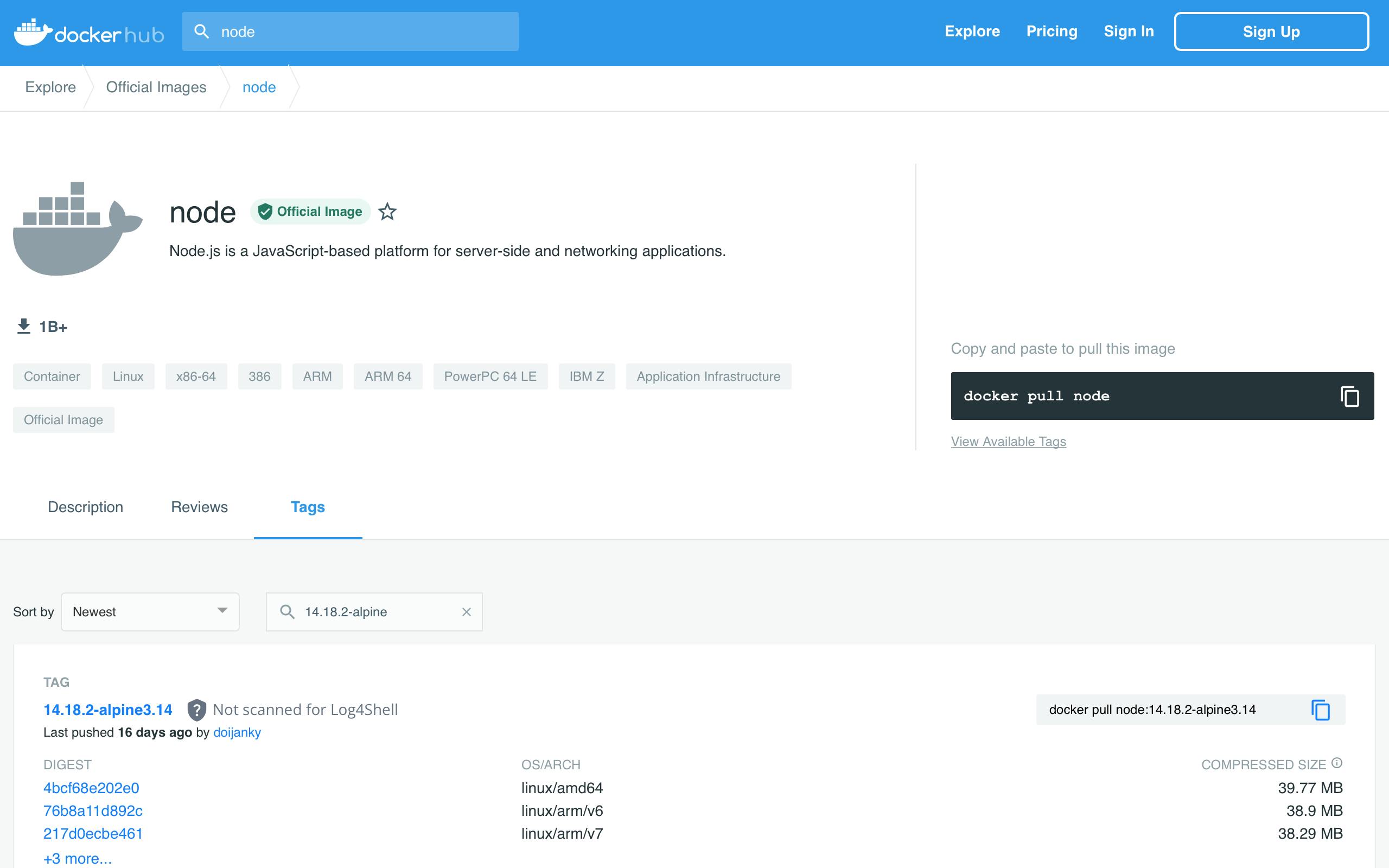
Task: Star the node repository
Action: (x=387, y=212)
